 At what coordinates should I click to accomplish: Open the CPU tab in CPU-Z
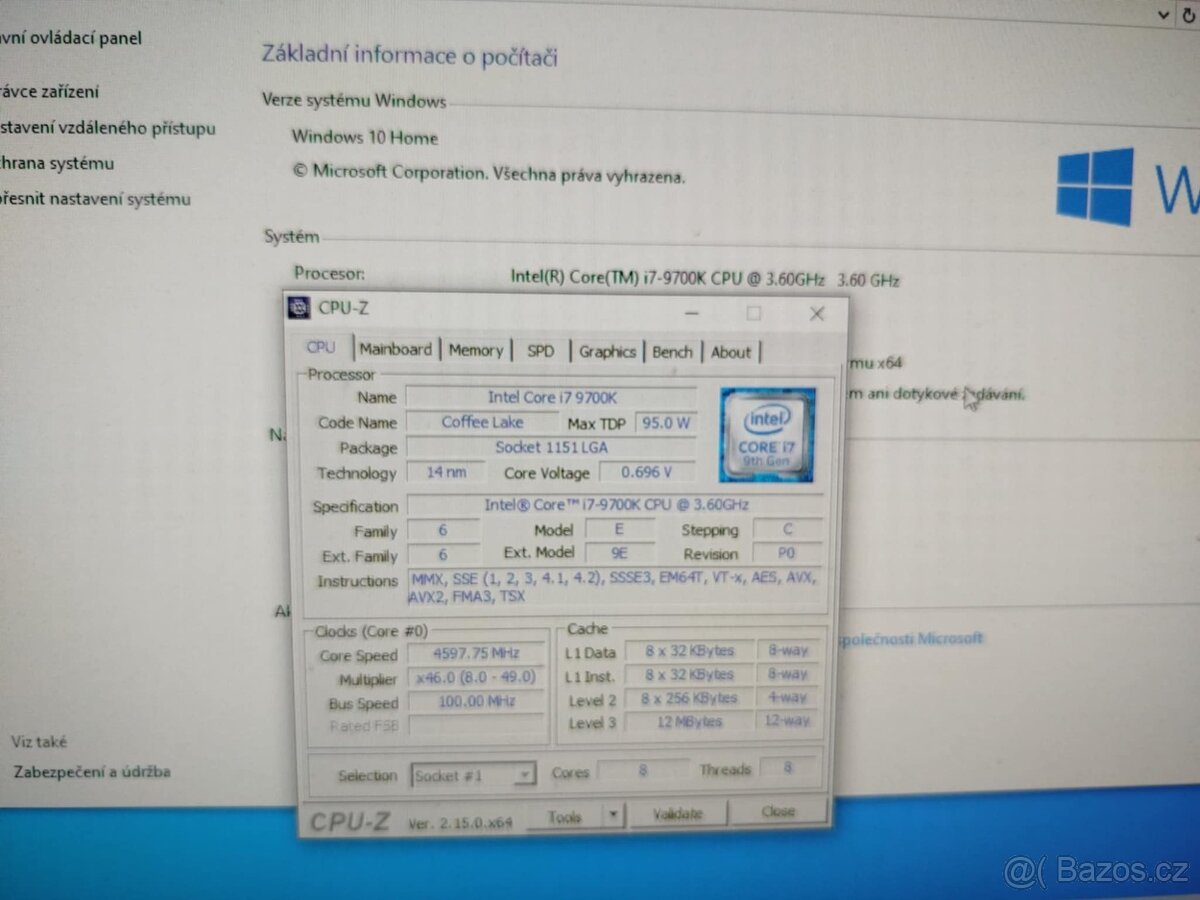tap(322, 348)
